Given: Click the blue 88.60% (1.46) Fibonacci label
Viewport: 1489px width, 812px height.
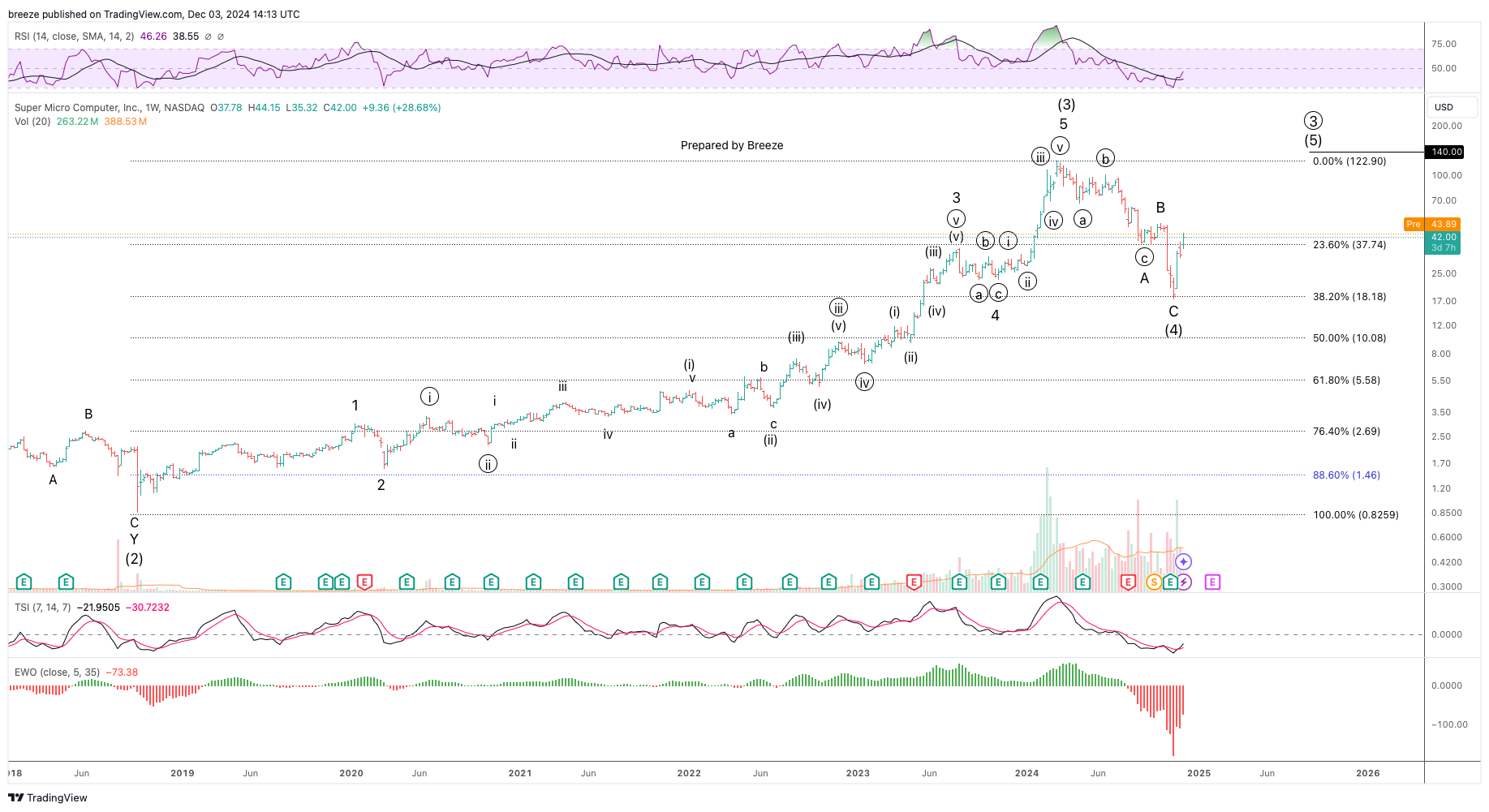Looking at the screenshot, I should (1346, 475).
